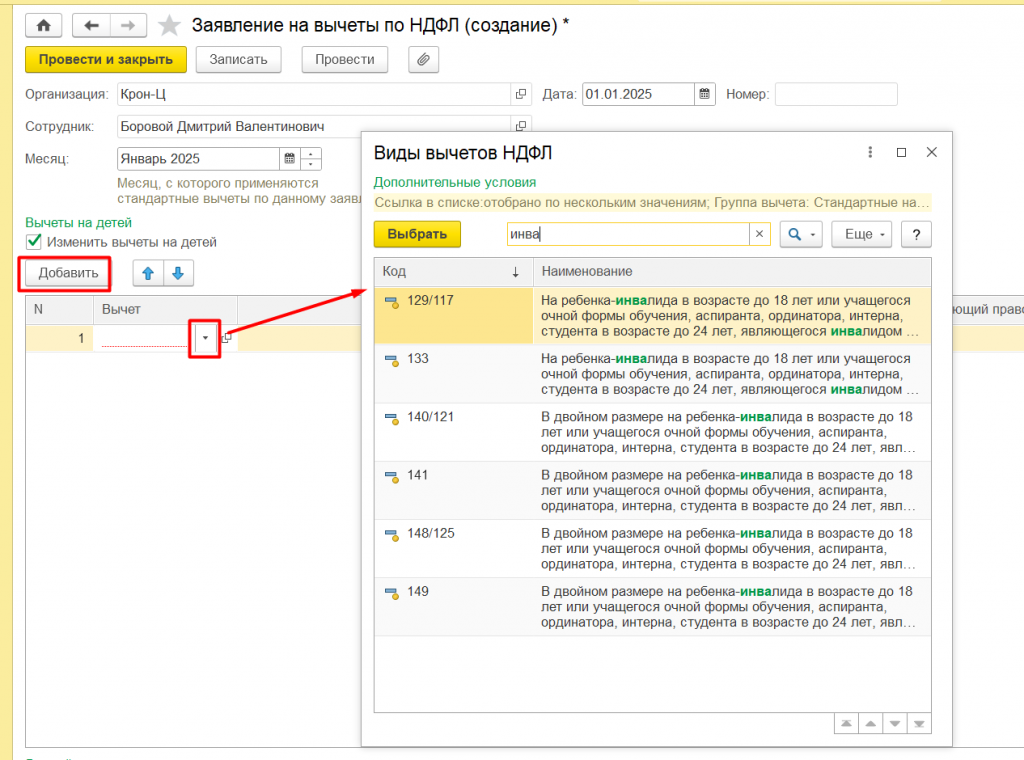Image resolution: width=1024 pixels, height=760 pixels.
Task: Open attachments via paperclip icon
Action: [423, 60]
